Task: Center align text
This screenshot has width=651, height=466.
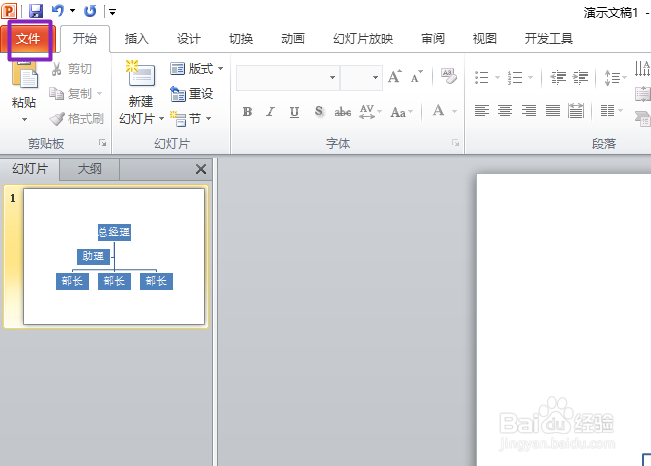Action: [x=505, y=110]
